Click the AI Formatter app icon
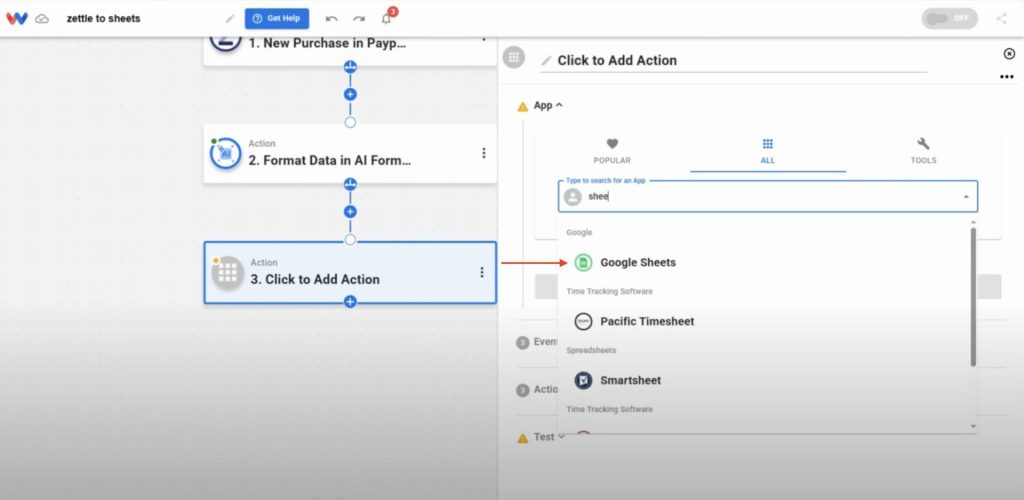This screenshot has height=500, width=1024. (226, 153)
